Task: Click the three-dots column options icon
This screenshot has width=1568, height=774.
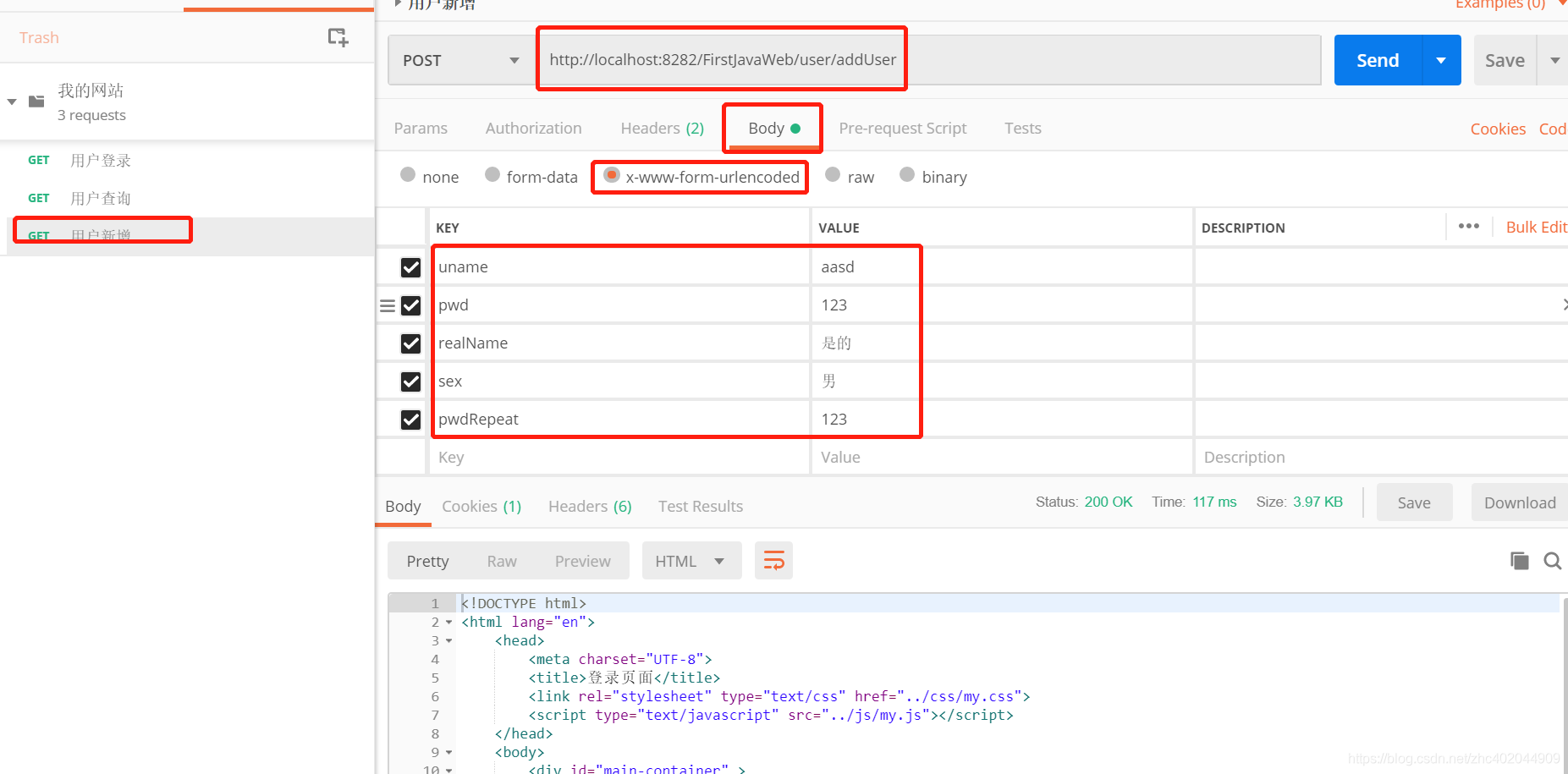Action: (1468, 227)
